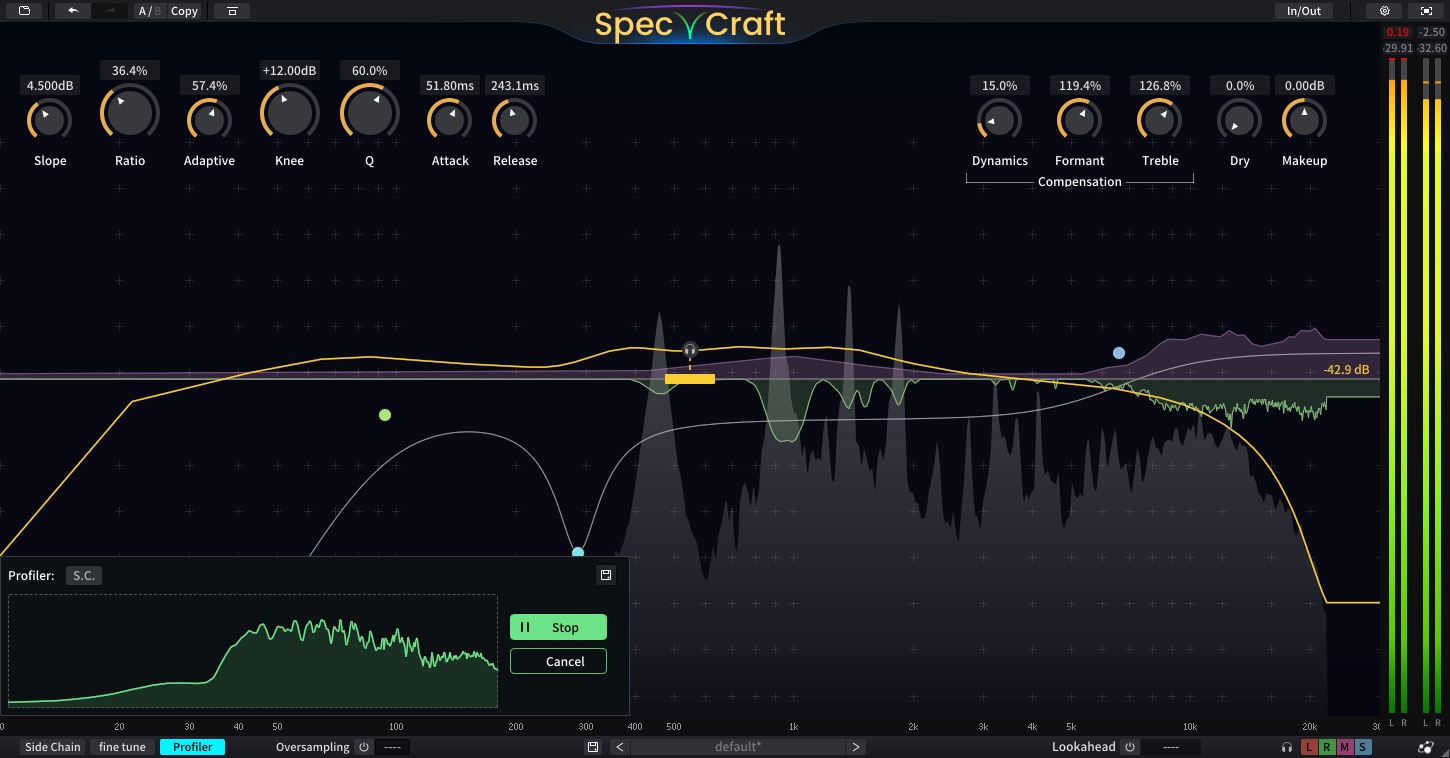Edit the Makeup value 0.00dB
This screenshot has height=758, width=1450.
coord(1305,86)
